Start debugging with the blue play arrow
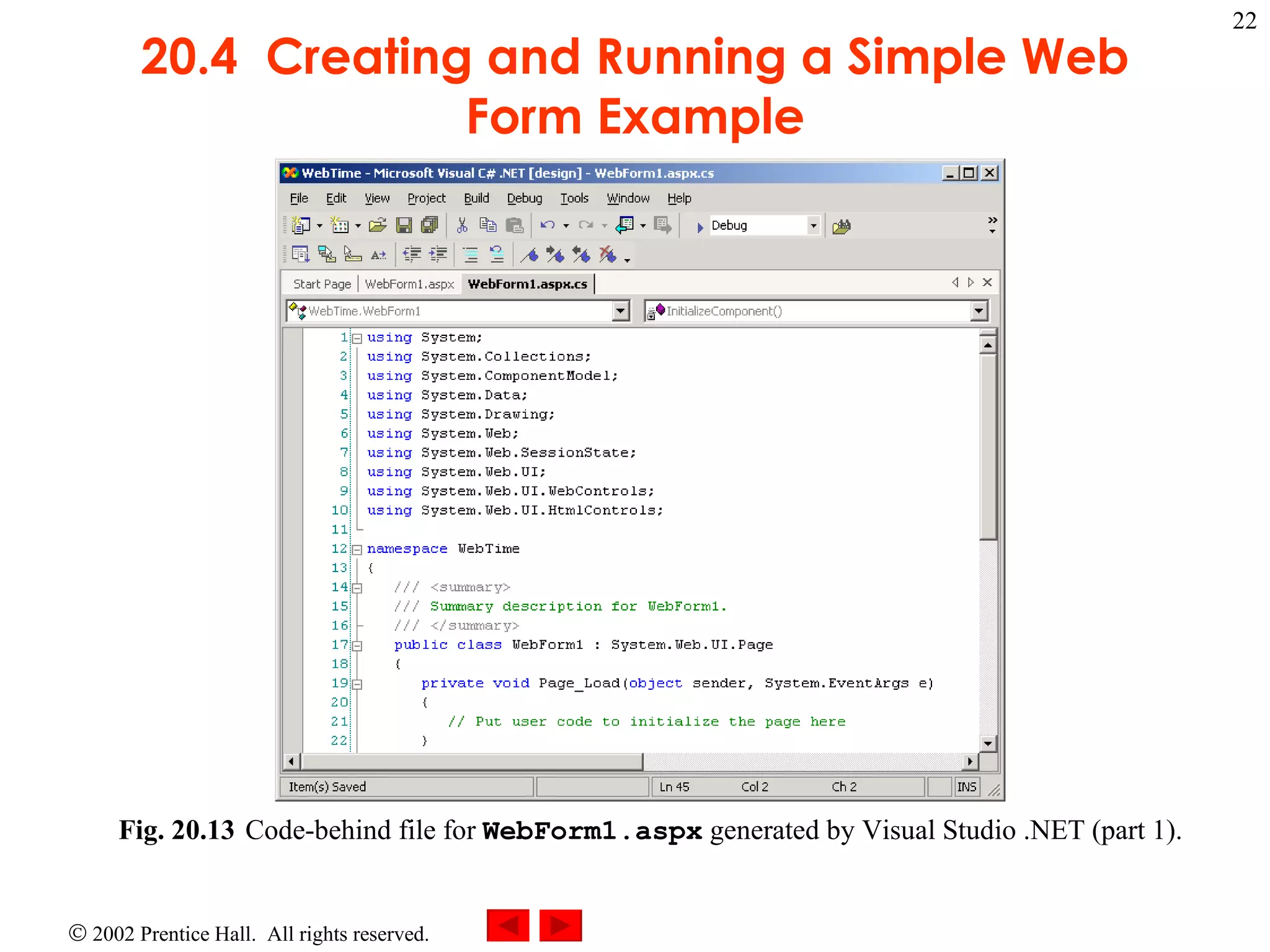The image size is (1270, 952). 699,227
